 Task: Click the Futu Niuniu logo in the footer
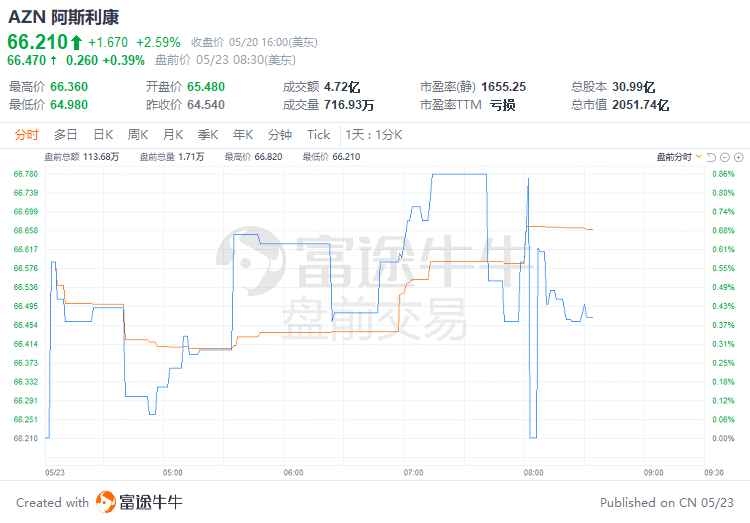tap(139, 502)
